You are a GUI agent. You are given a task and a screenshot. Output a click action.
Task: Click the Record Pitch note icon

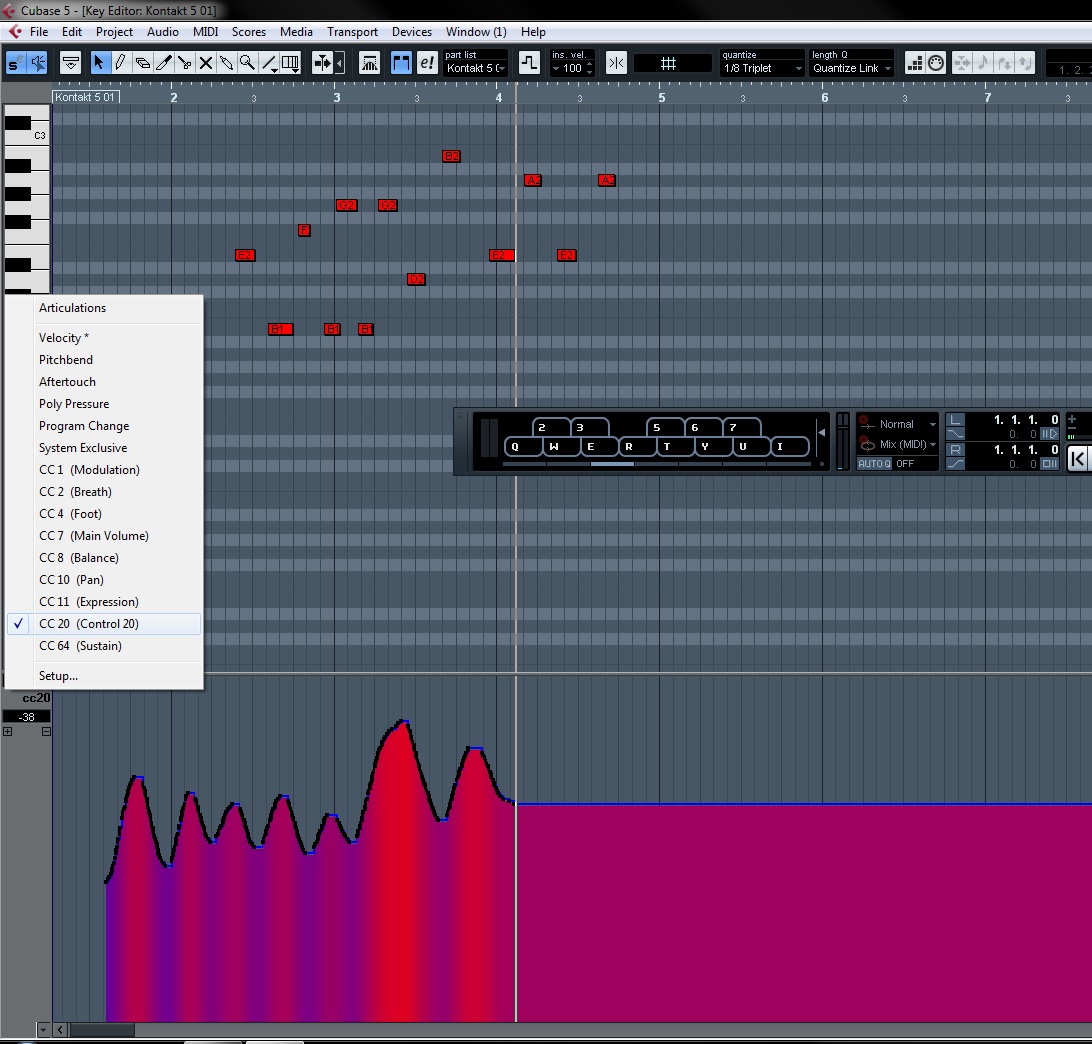pos(983,63)
